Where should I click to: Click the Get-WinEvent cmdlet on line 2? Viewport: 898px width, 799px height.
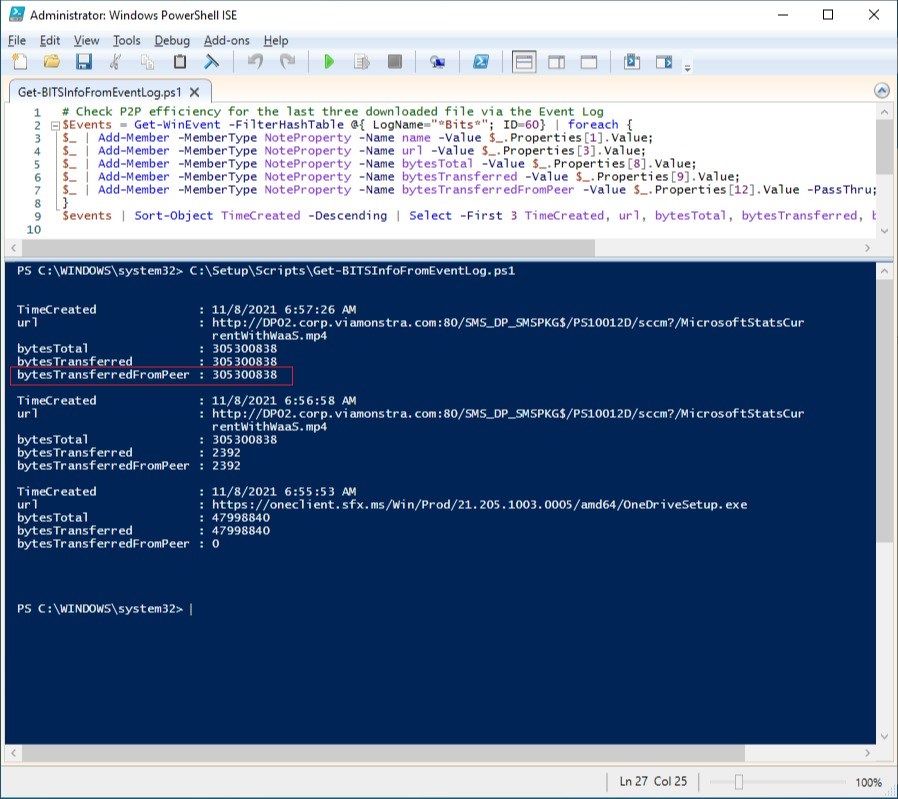(177, 124)
